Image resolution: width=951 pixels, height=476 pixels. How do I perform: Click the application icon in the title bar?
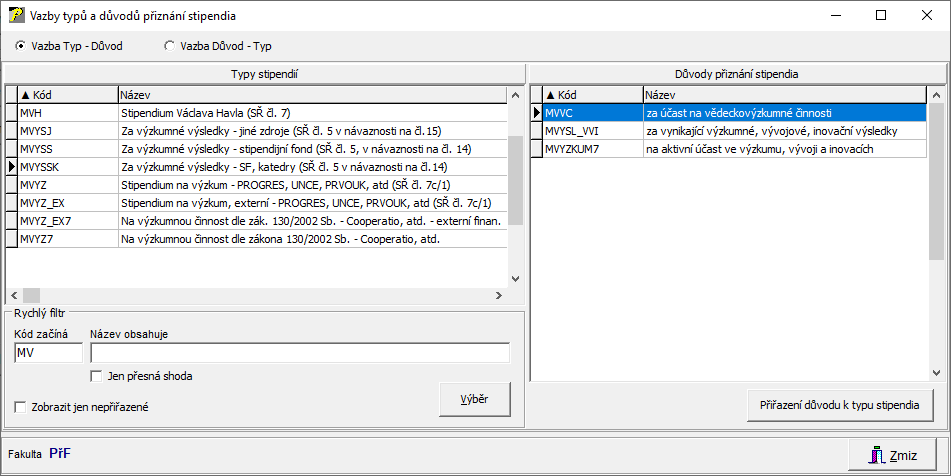pyautogui.click(x=17, y=16)
